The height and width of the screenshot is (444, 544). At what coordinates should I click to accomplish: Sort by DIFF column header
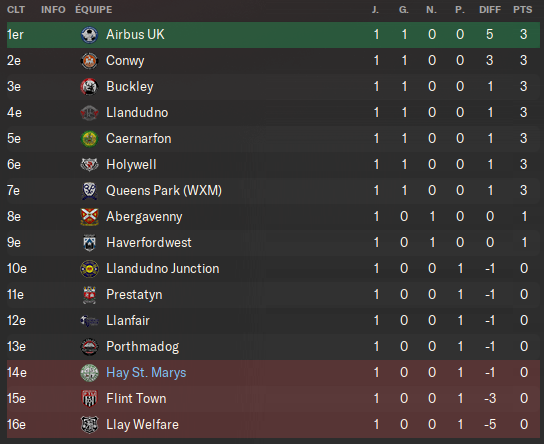[490, 10]
